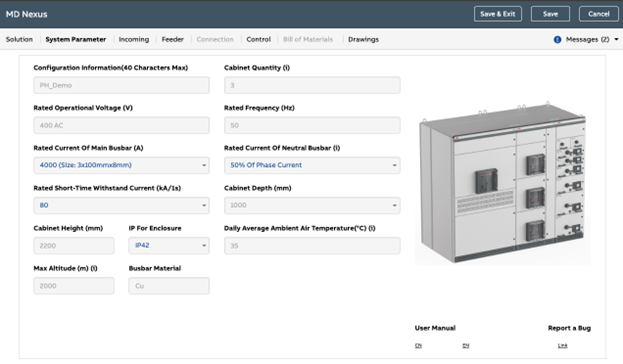Click the Max Altitude field
Screen dimensions: 623x364
point(74,286)
